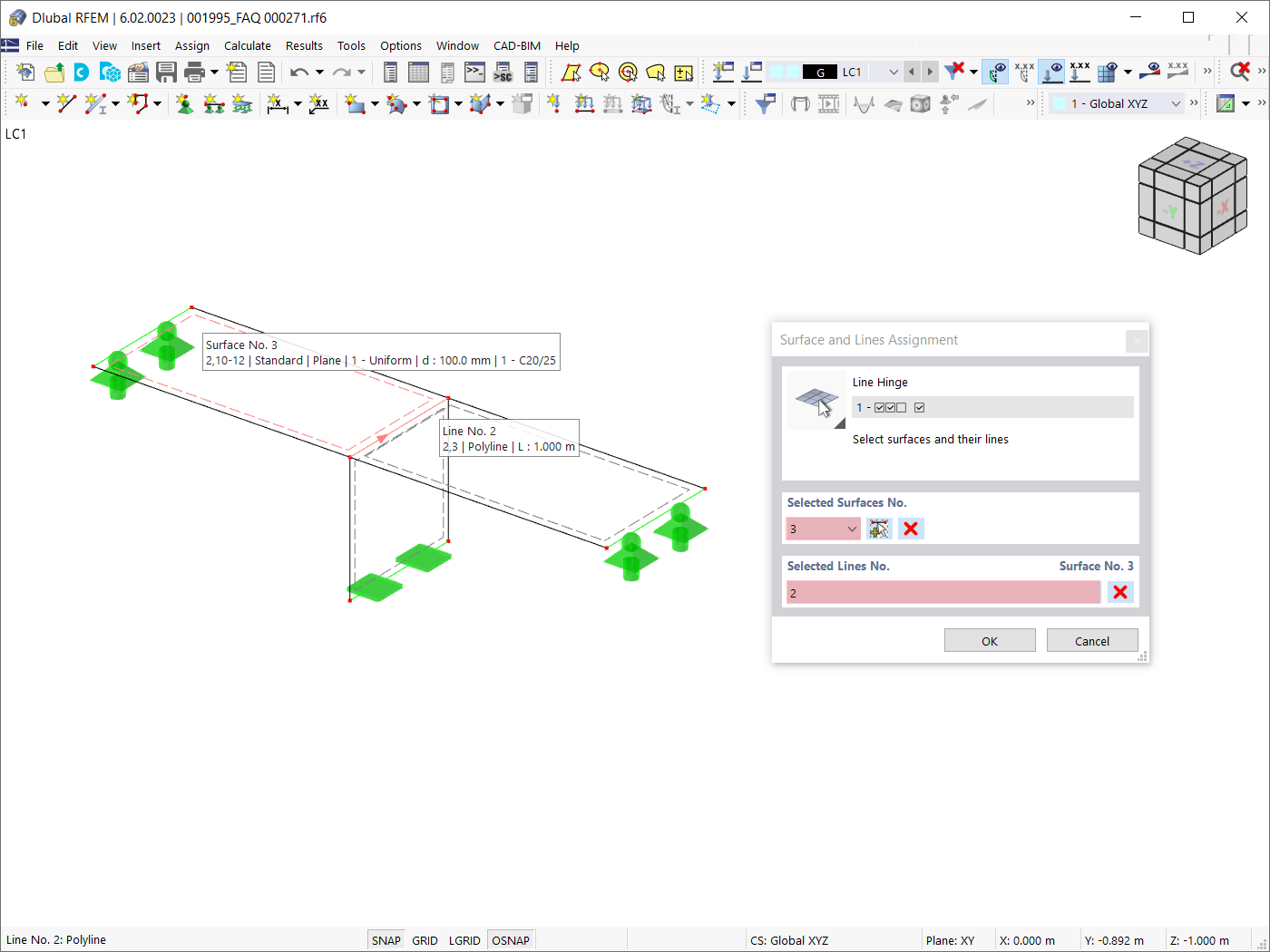The height and width of the screenshot is (952, 1270).
Task: Open the tables icon in toolbar
Action: click(419, 73)
